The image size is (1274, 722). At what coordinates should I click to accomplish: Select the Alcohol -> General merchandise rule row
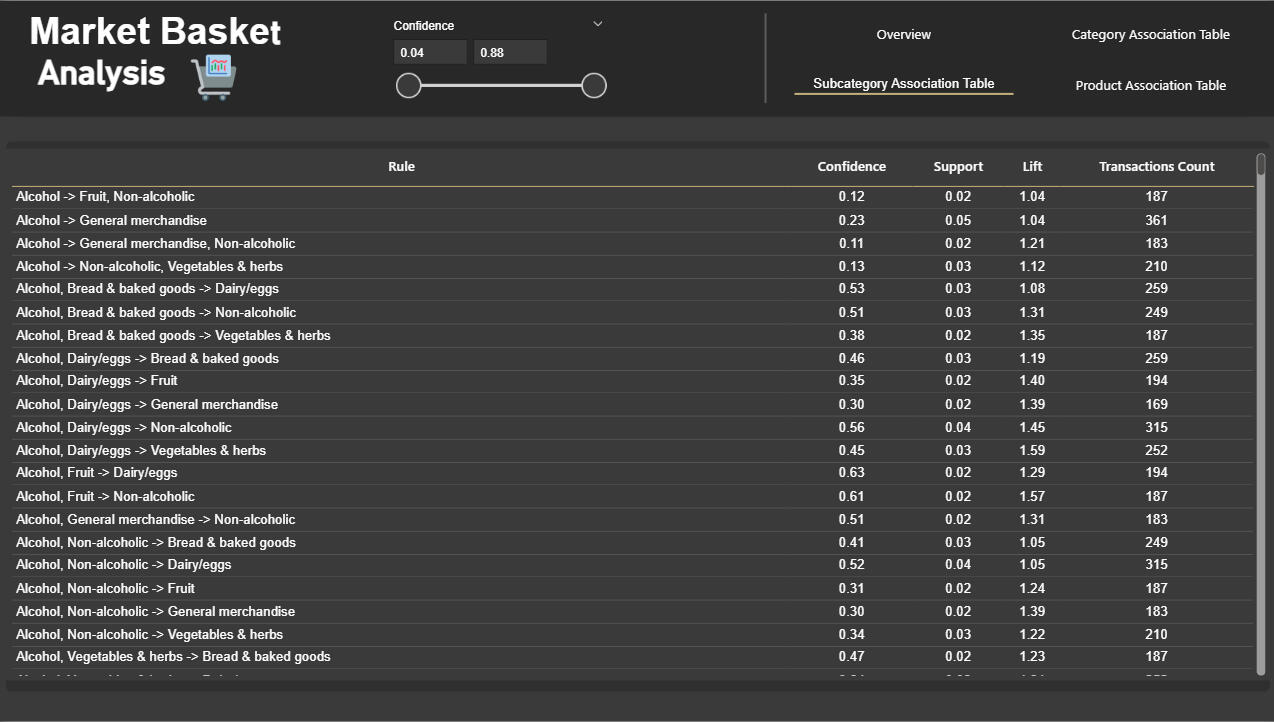click(x=111, y=220)
